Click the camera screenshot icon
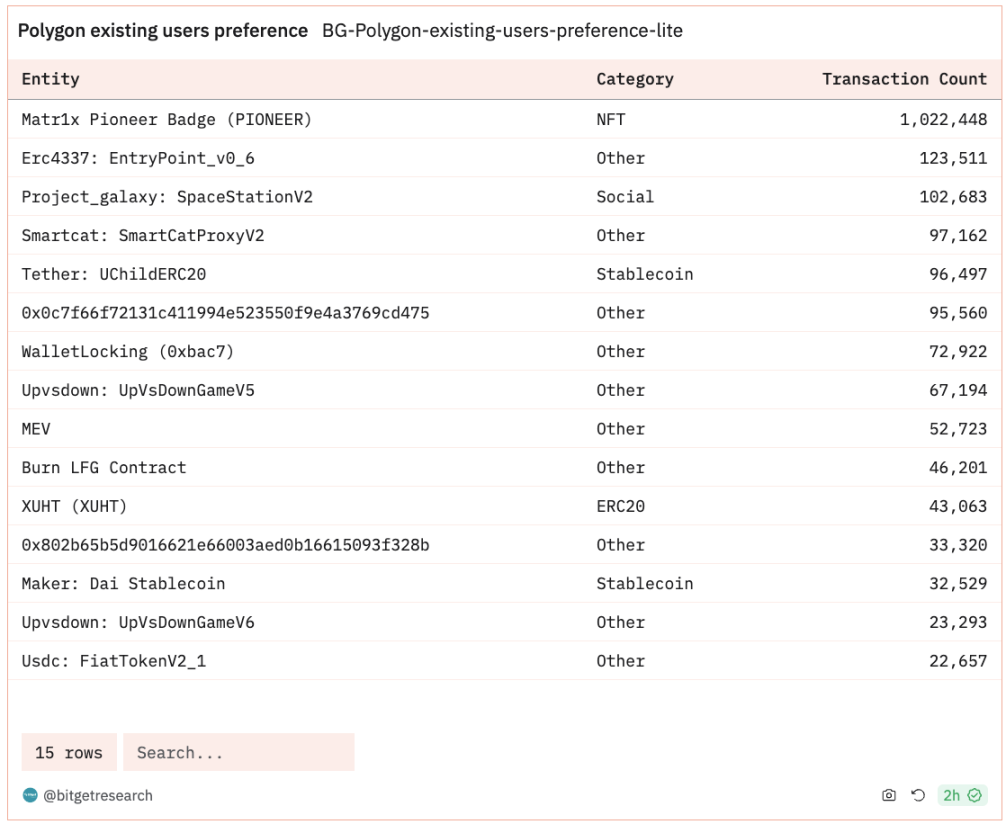Image resolution: width=1006 pixels, height=824 pixels. [x=889, y=795]
